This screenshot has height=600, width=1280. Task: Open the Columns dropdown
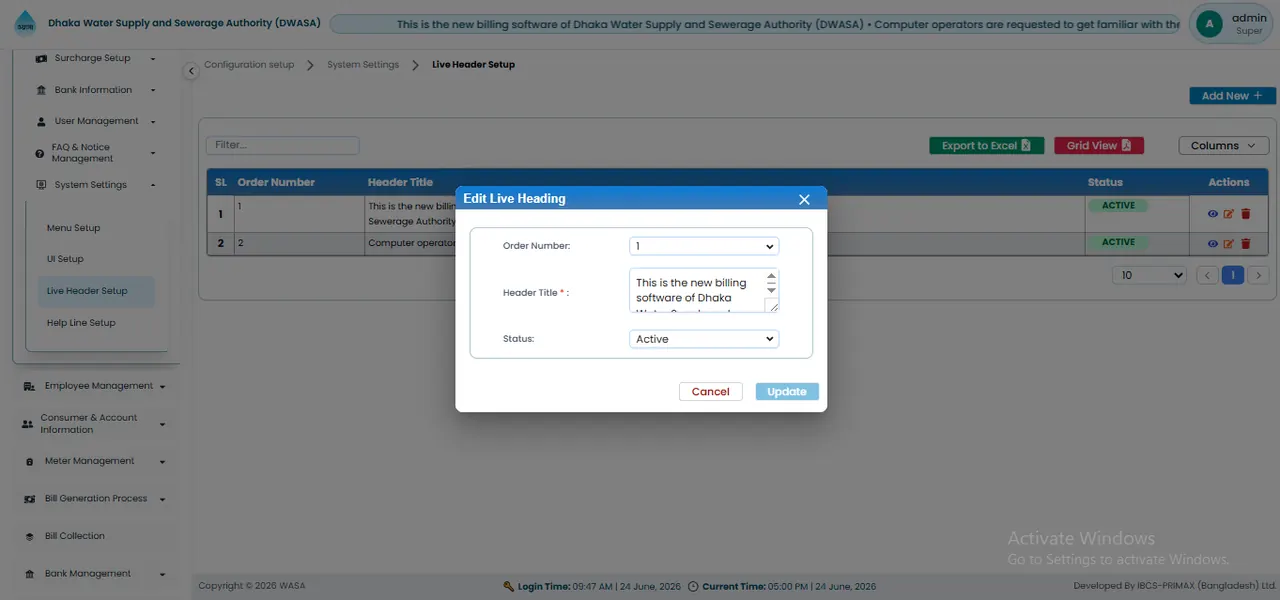pyautogui.click(x=1224, y=146)
